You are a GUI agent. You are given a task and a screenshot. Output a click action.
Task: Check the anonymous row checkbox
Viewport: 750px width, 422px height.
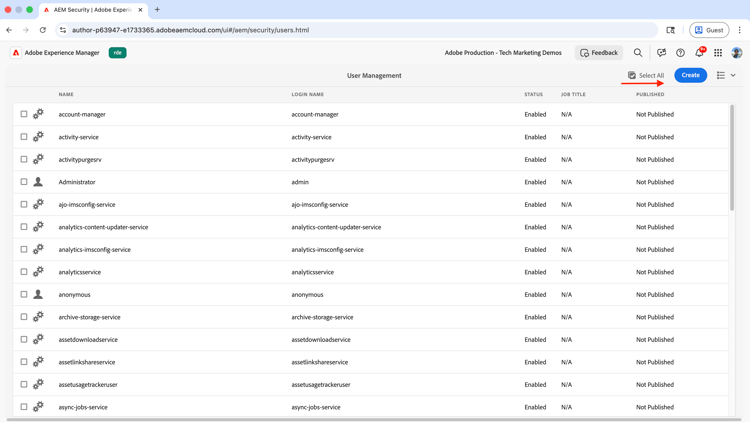coord(24,294)
